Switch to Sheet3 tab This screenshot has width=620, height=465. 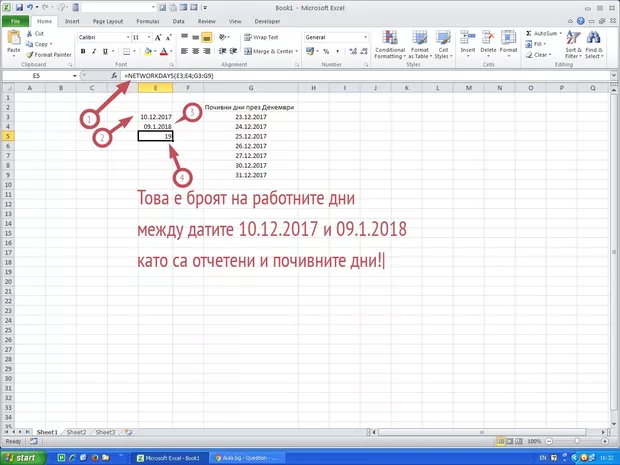pos(105,432)
